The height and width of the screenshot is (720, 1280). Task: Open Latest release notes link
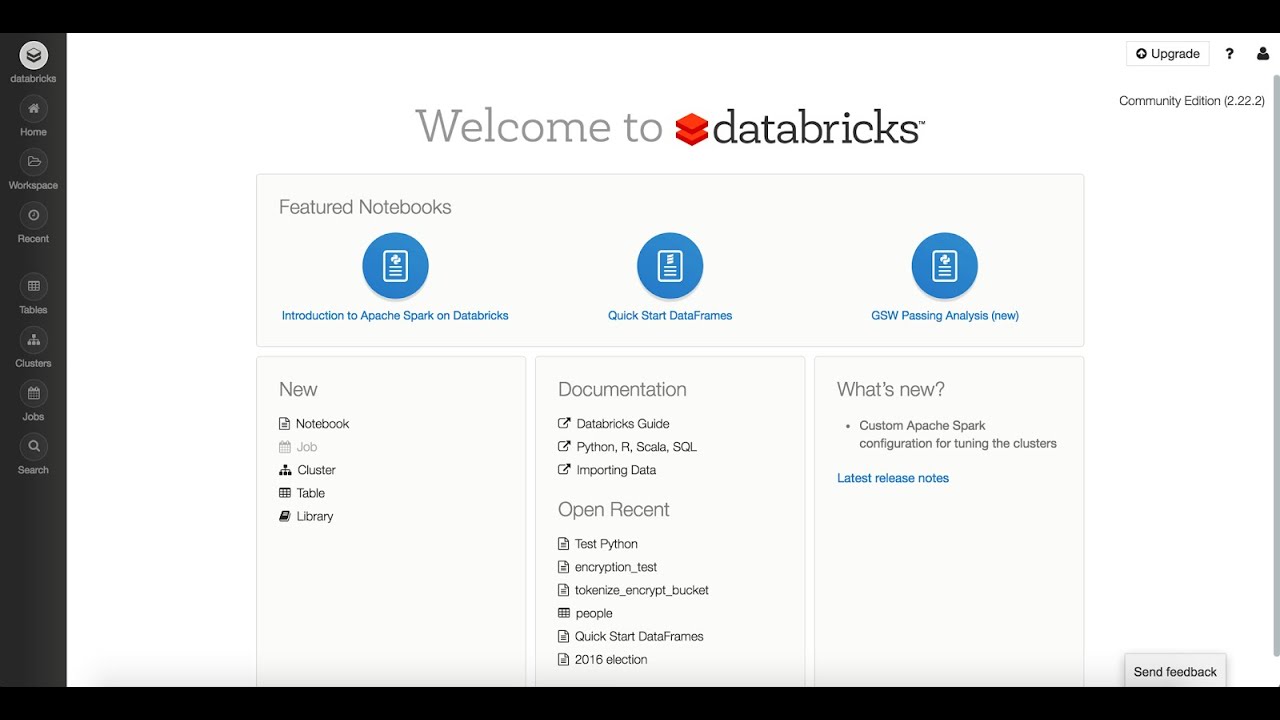pos(893,478)
